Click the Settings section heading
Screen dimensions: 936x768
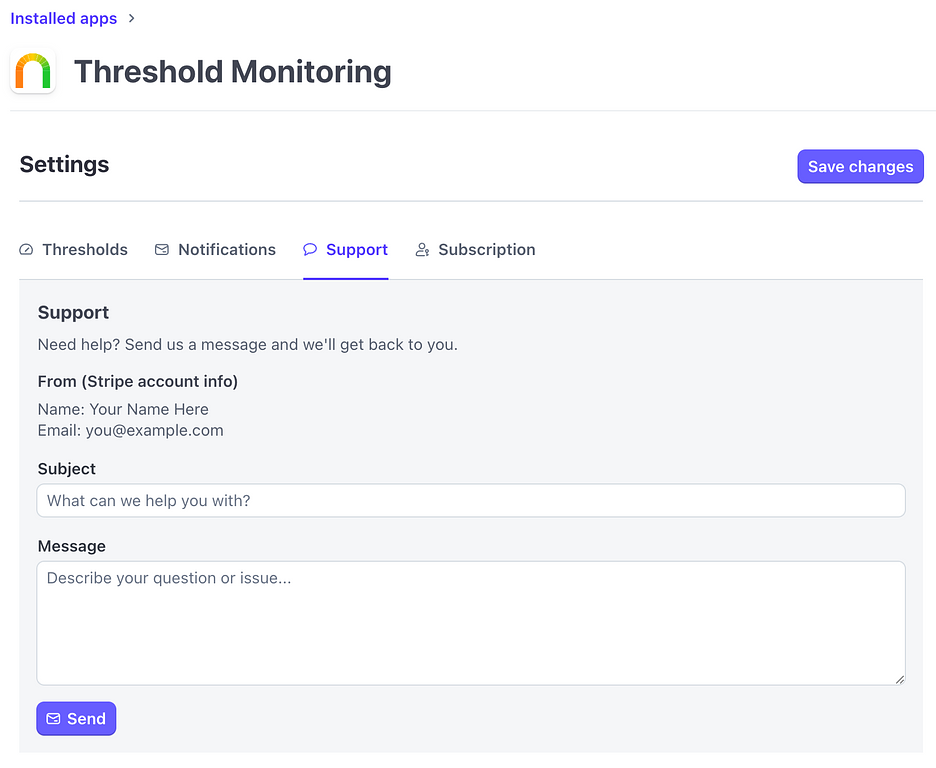click(64, 165)
